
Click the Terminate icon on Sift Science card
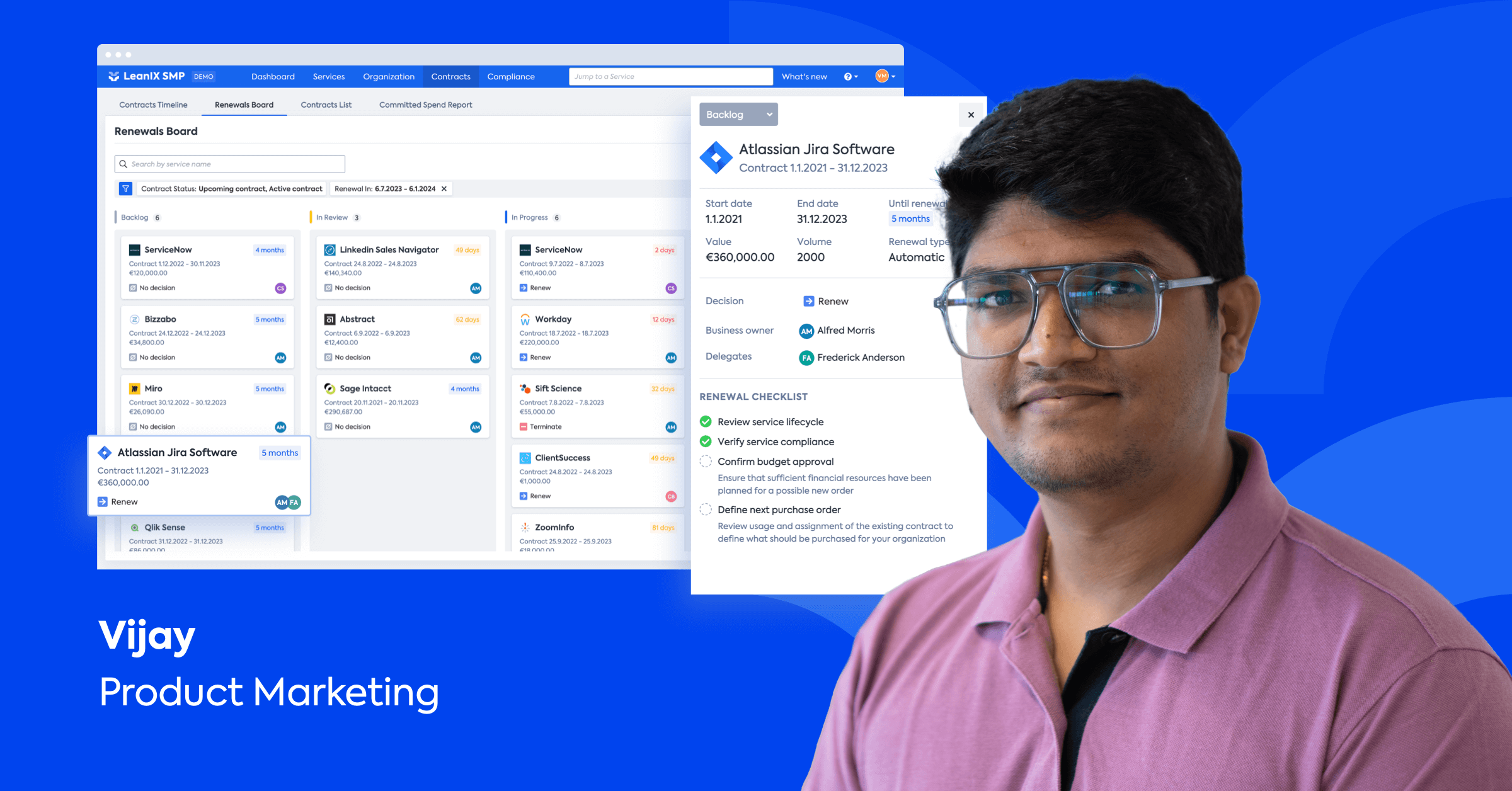523,426
